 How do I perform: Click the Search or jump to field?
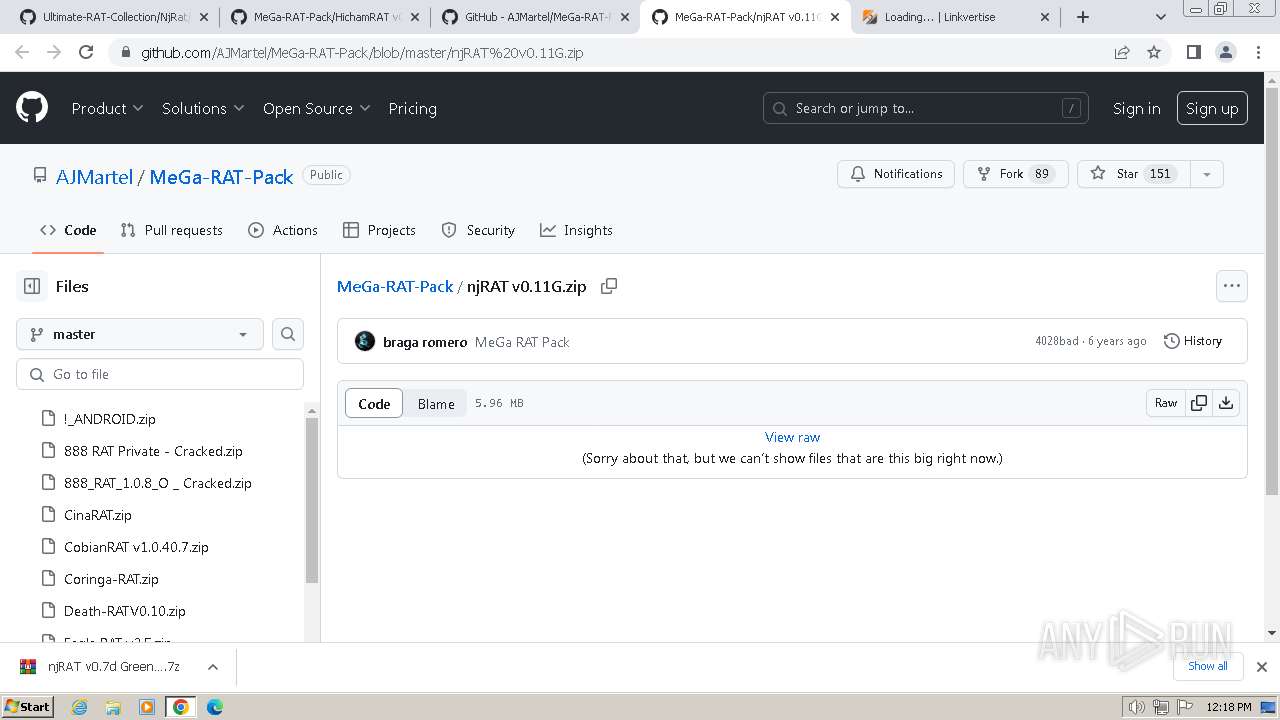(x=925, y=108)
